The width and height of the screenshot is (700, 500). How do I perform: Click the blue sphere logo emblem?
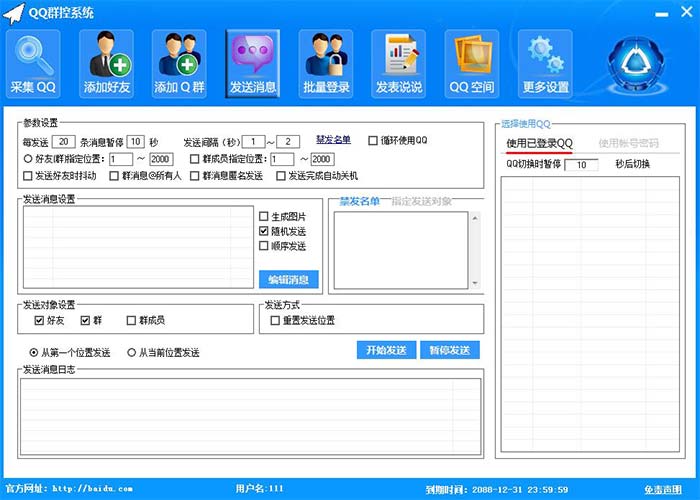[x=636, y=64]
